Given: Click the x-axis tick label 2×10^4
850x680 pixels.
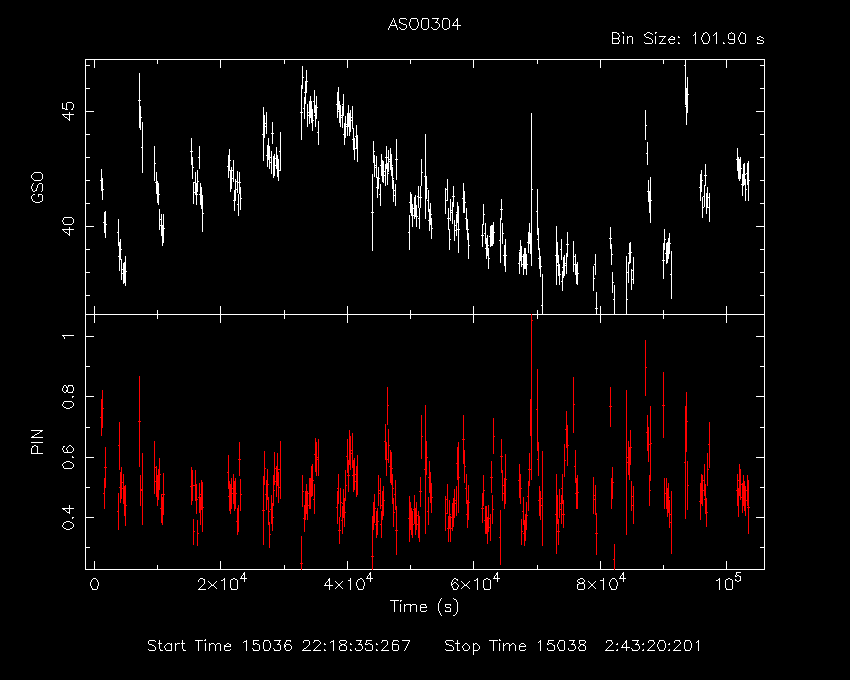Looking at the screenshot, I should 221,583.
